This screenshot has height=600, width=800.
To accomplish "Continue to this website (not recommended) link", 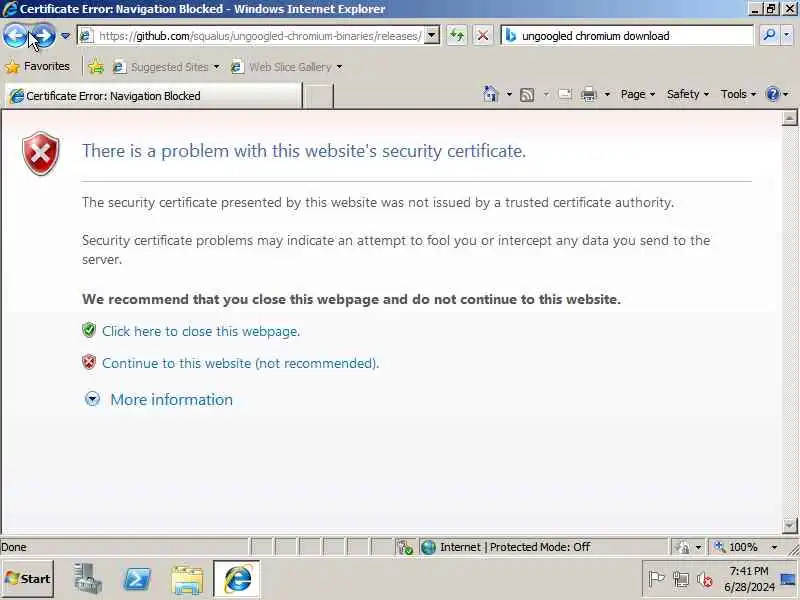I will tap(240, 363).
